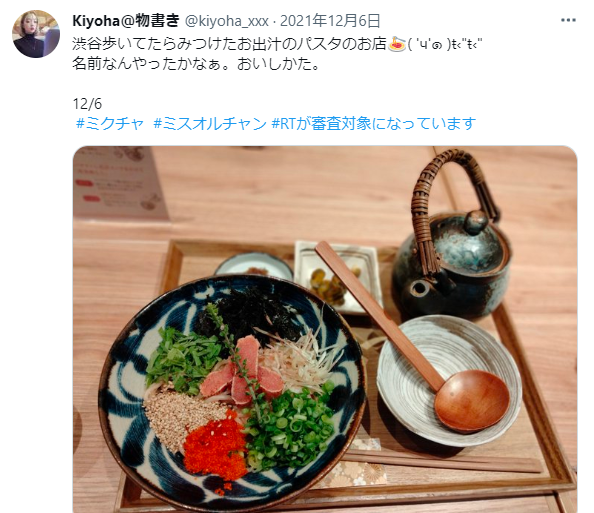Open the #ミスオルチャン hashtag

click(x=210, y=124)
